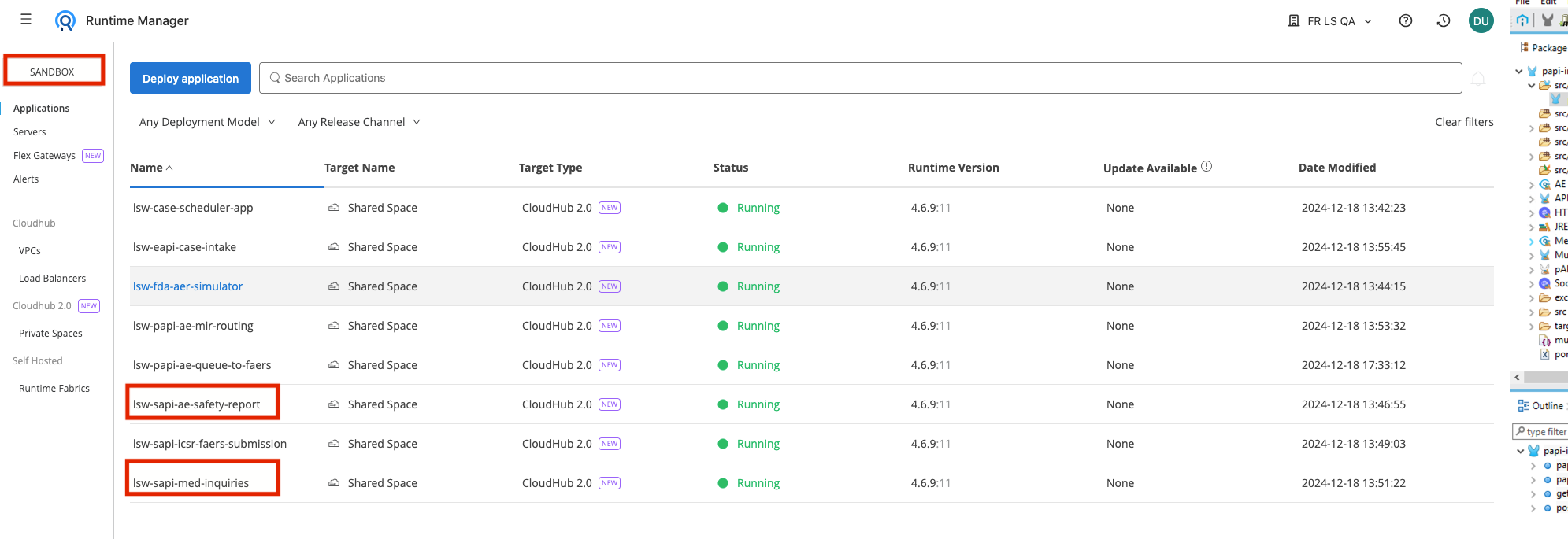Expand the HT node in Package Explorer
1568x539 pixels.
pos(1532,213)
